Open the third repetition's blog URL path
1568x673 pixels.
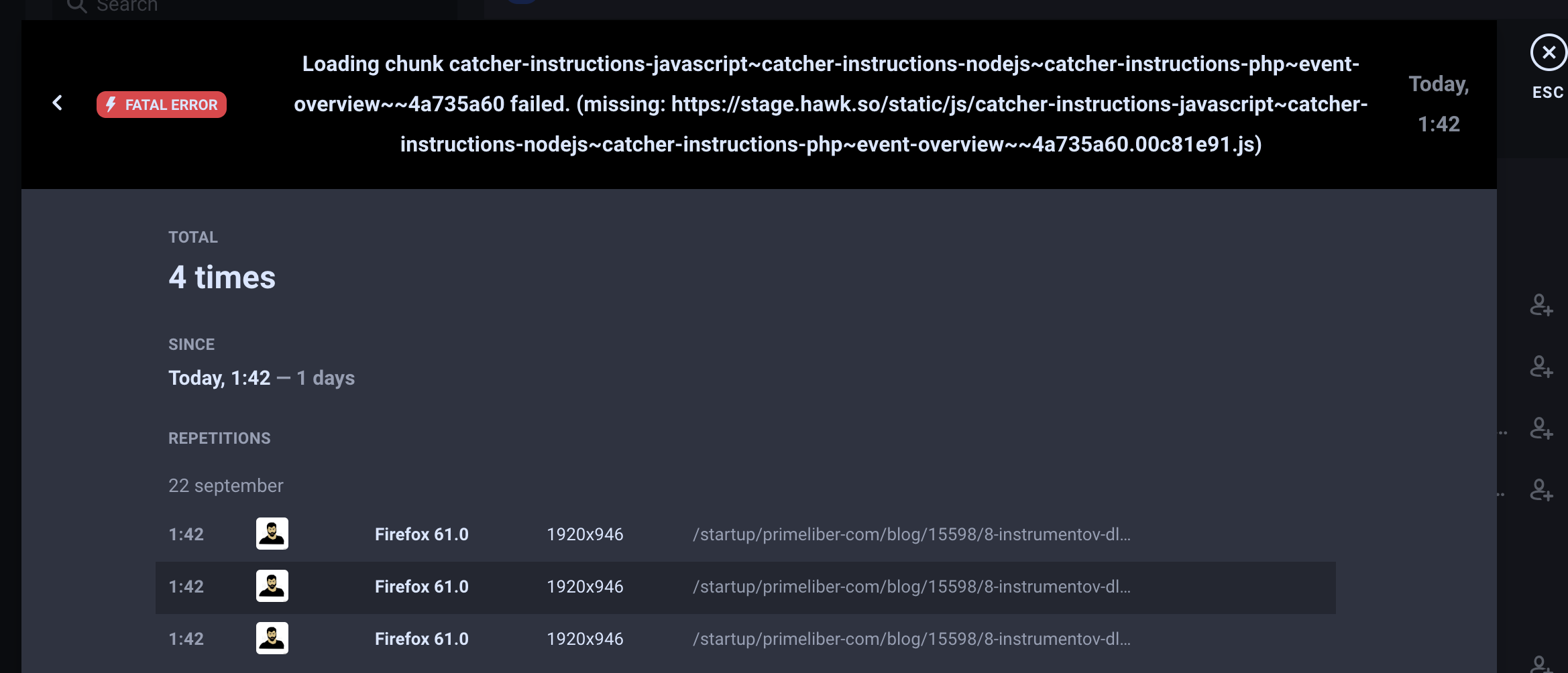click(911, 639)
